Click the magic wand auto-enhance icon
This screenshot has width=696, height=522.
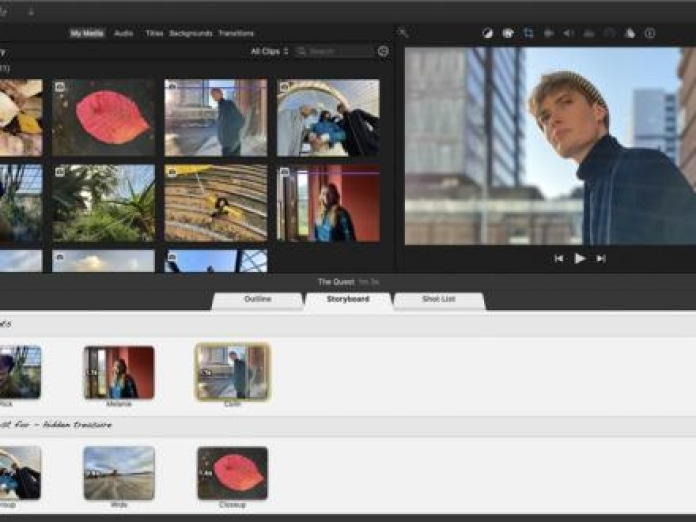pyautogui.click(x=403, y=33)
